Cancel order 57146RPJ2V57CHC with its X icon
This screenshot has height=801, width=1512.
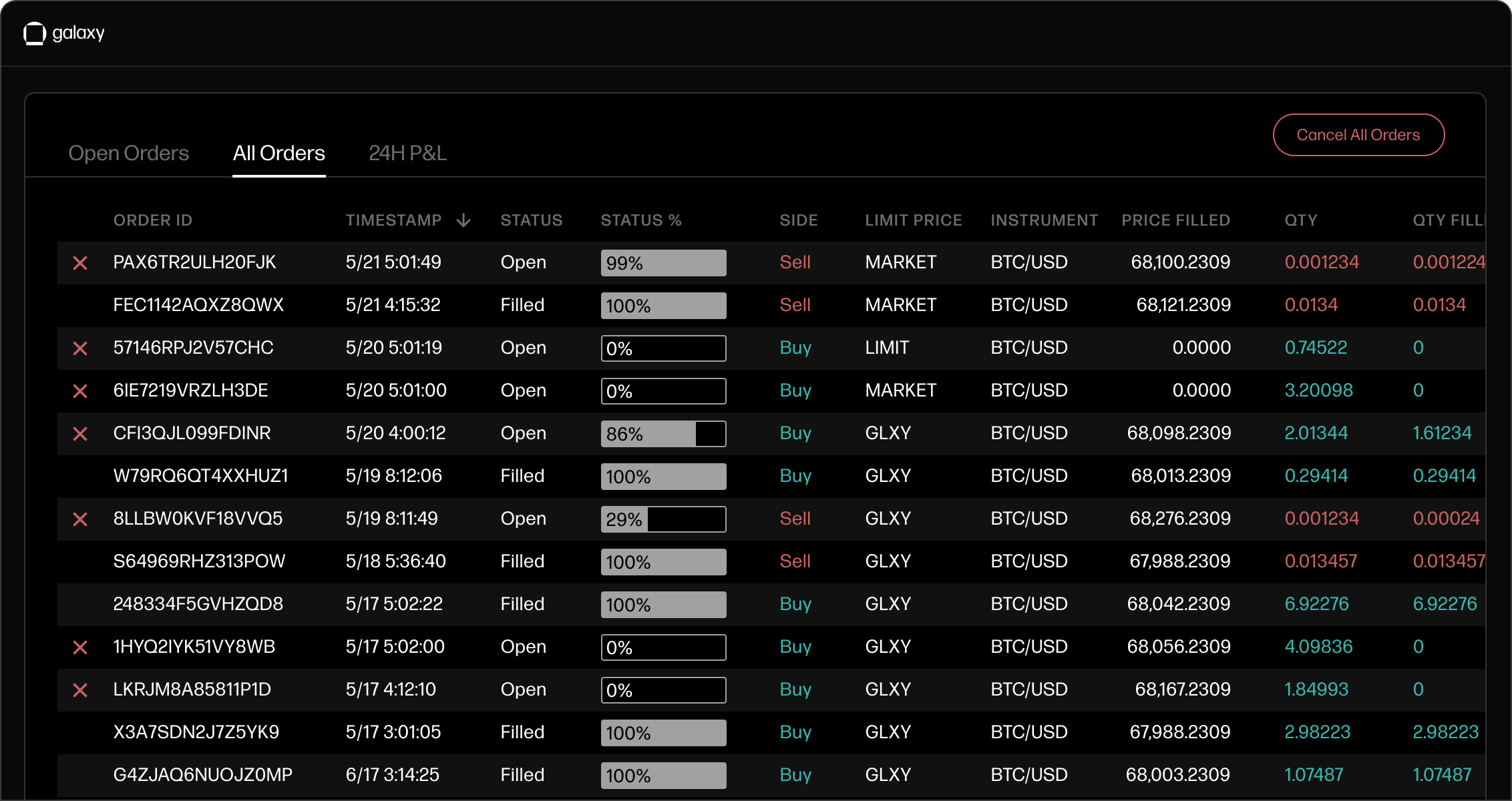pos(80,348)
